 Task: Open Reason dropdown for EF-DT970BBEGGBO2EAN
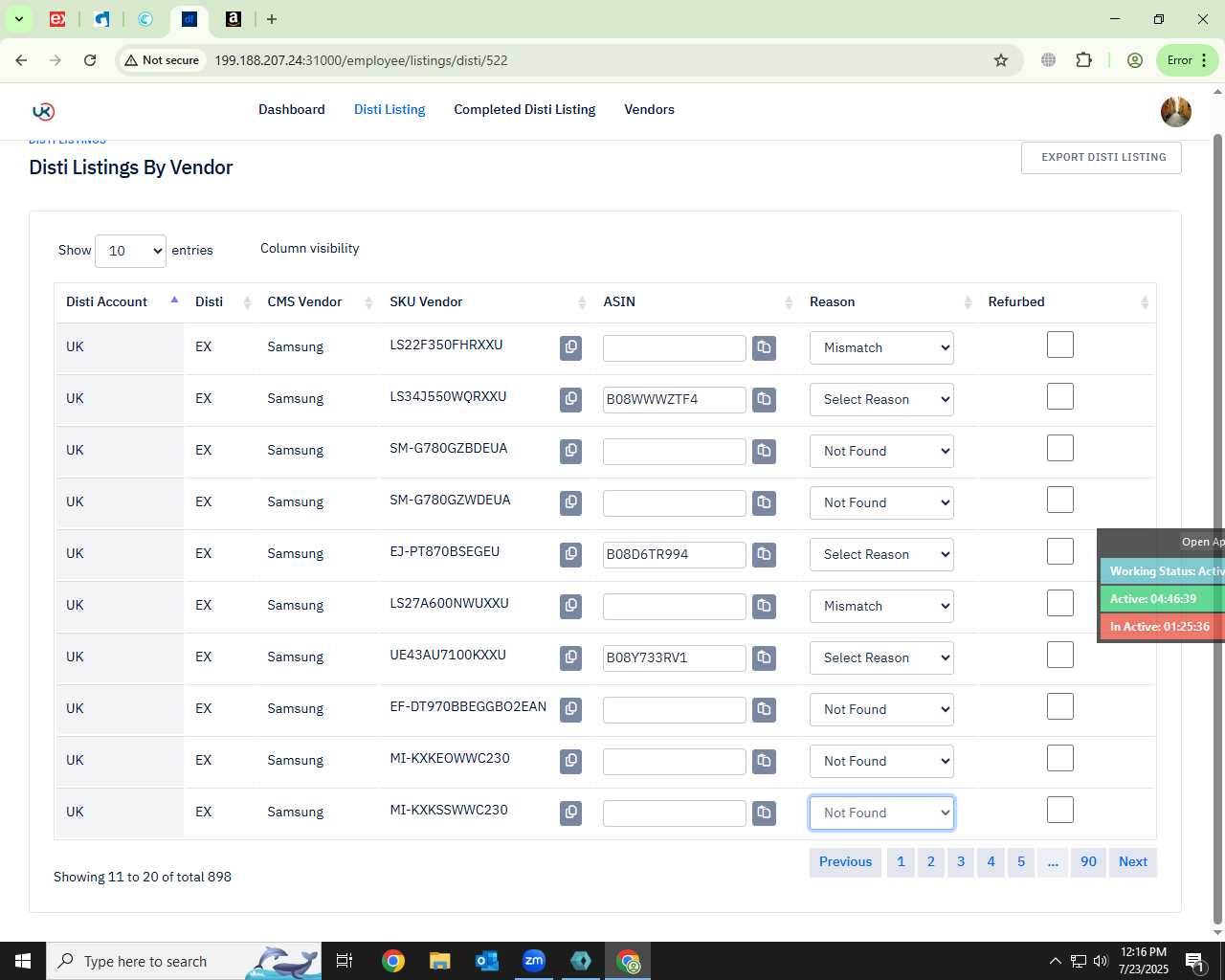tap(881, 709)
